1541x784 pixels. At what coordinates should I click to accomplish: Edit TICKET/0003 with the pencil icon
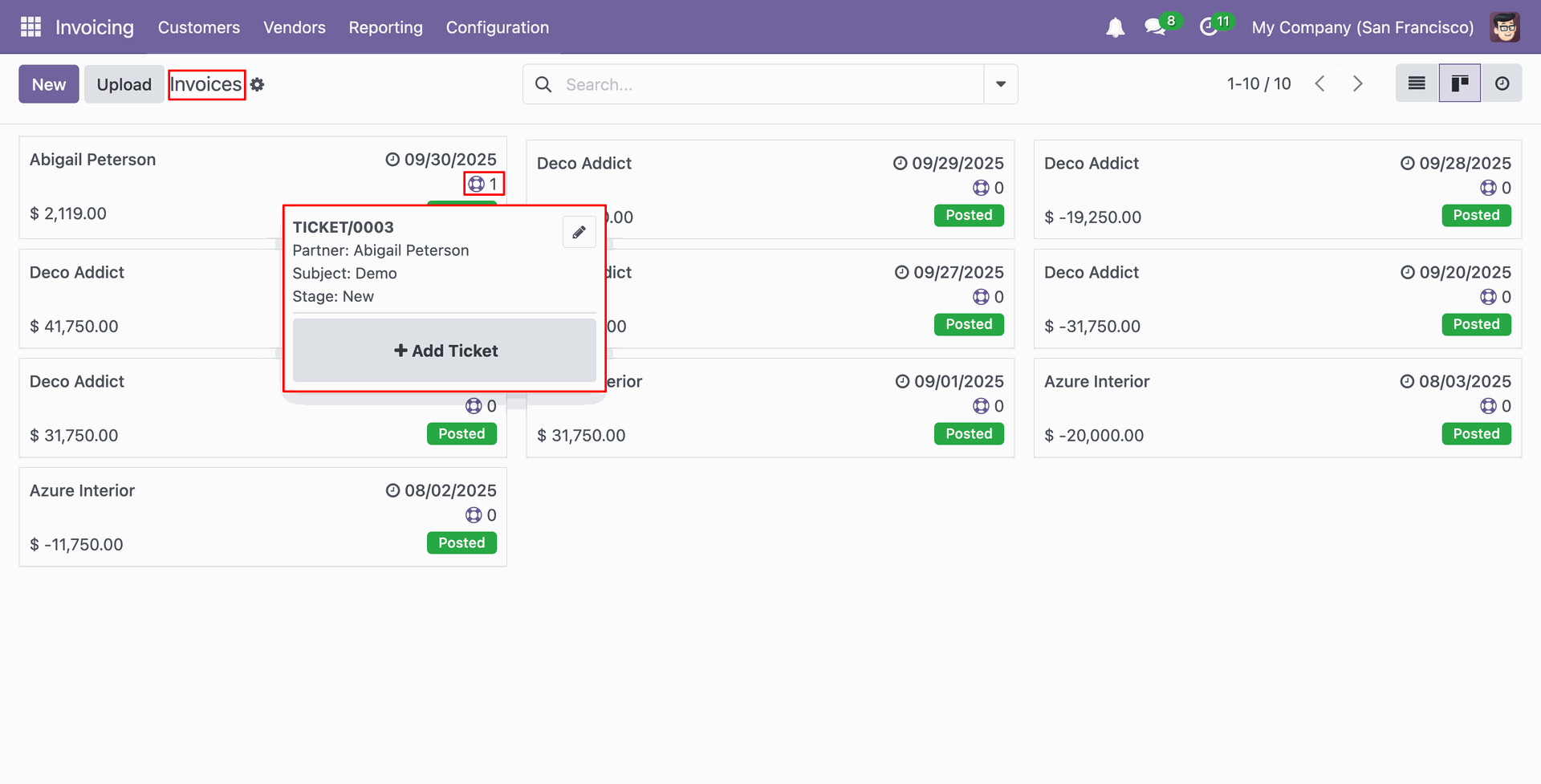pyautogui.click(x=579, y=232)
